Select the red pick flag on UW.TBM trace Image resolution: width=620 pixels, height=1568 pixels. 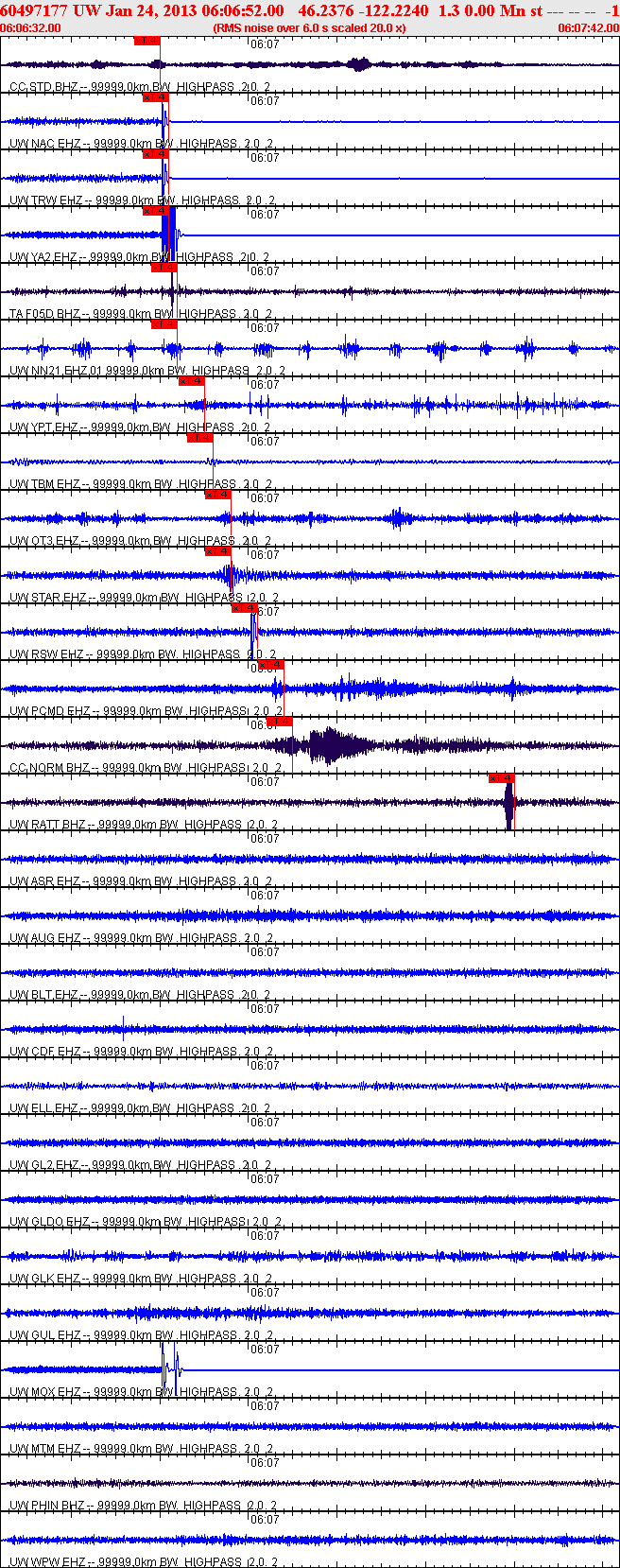pyautogui.click(x=199, y=437)
